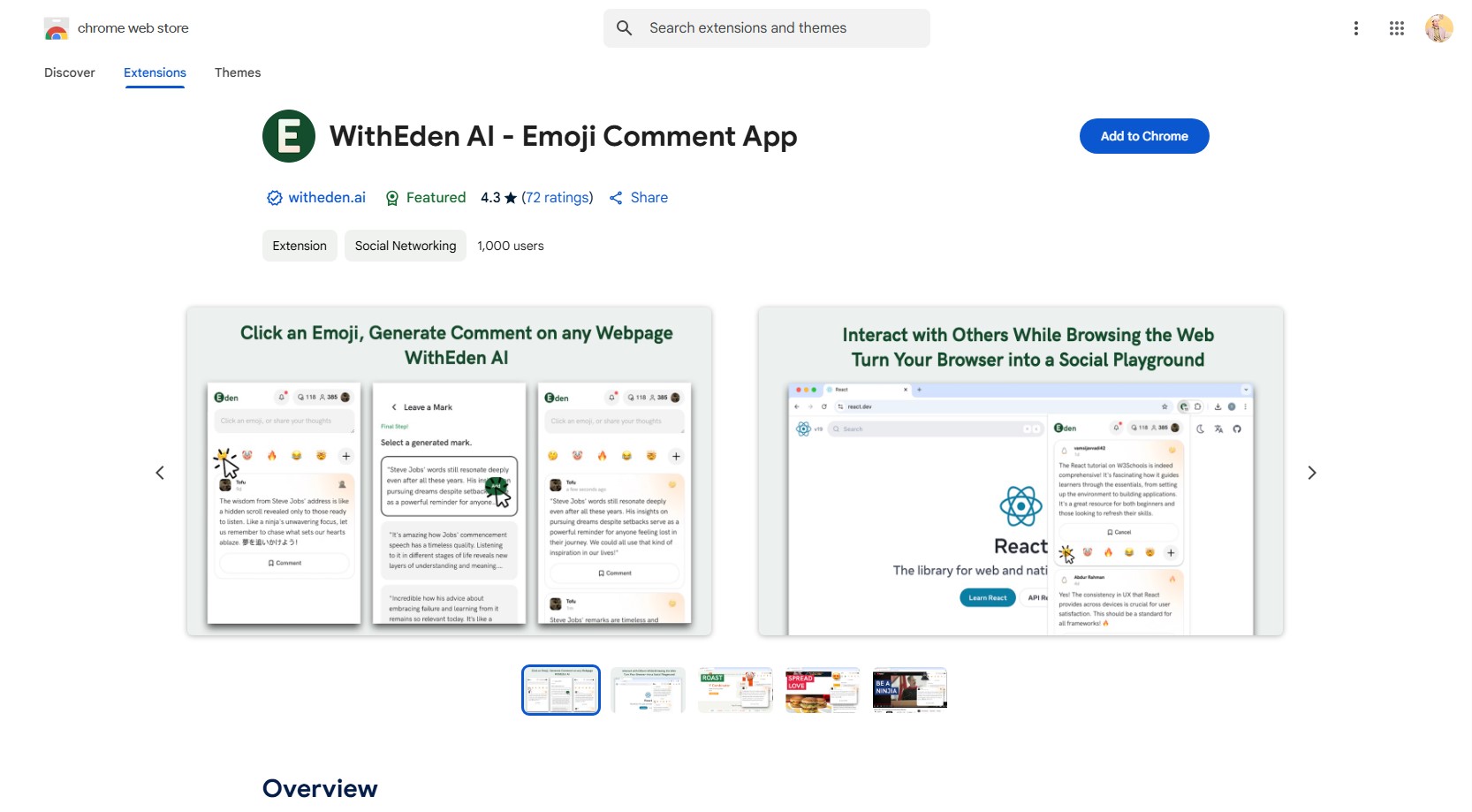
Task: Switch to the Discover tab
Action: [70, 72]
